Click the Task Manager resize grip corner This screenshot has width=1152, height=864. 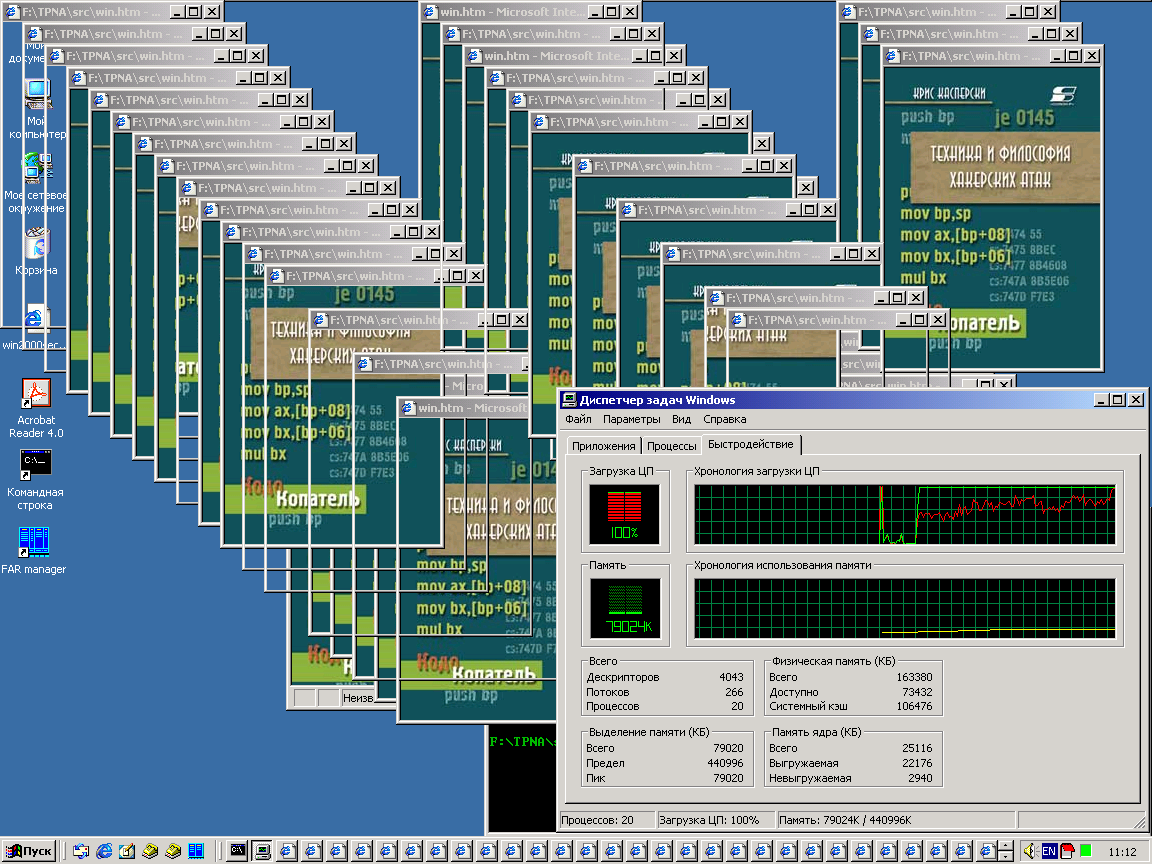click(1138, 821)
